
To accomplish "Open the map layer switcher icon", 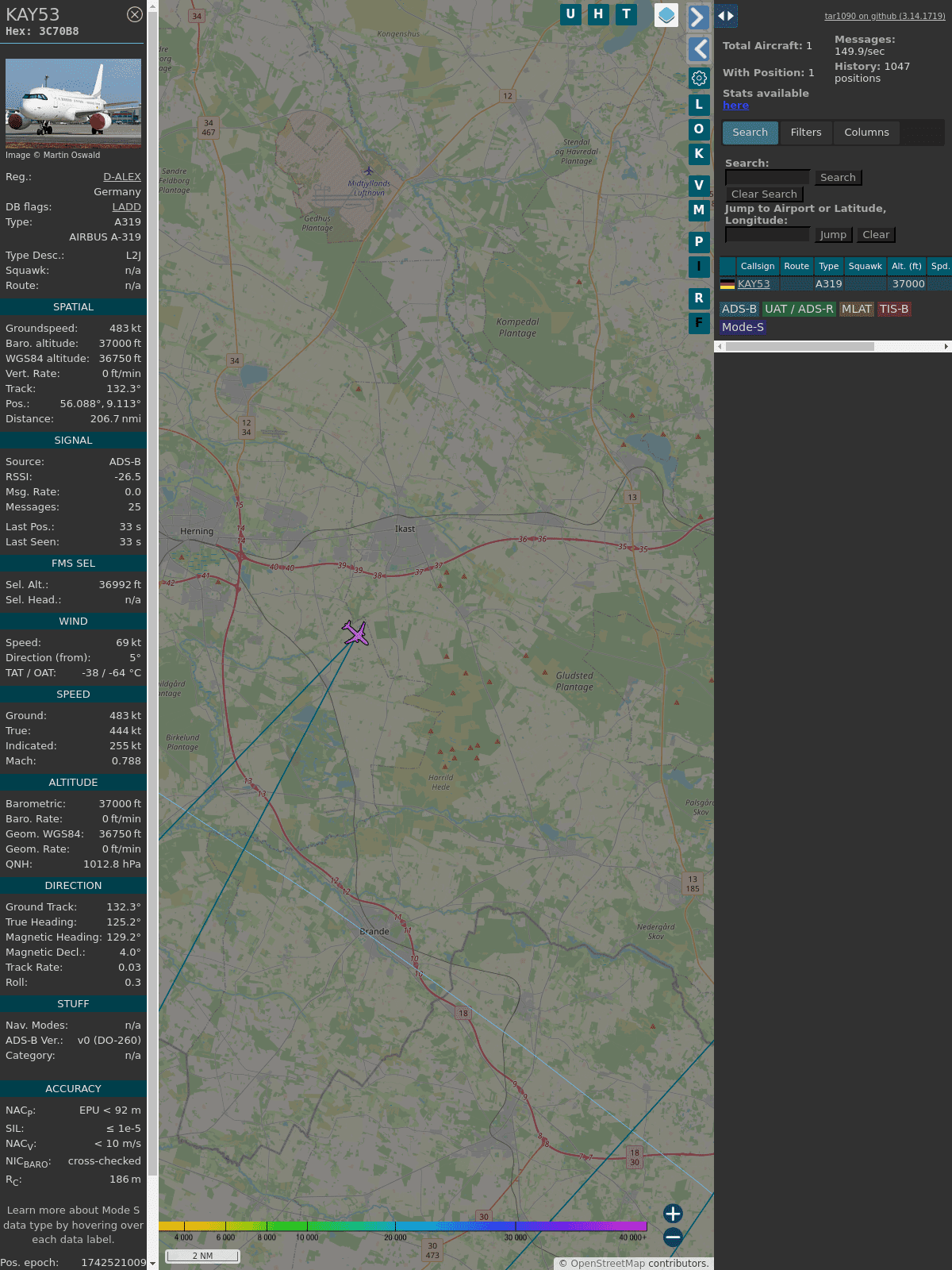I will 666,15.
